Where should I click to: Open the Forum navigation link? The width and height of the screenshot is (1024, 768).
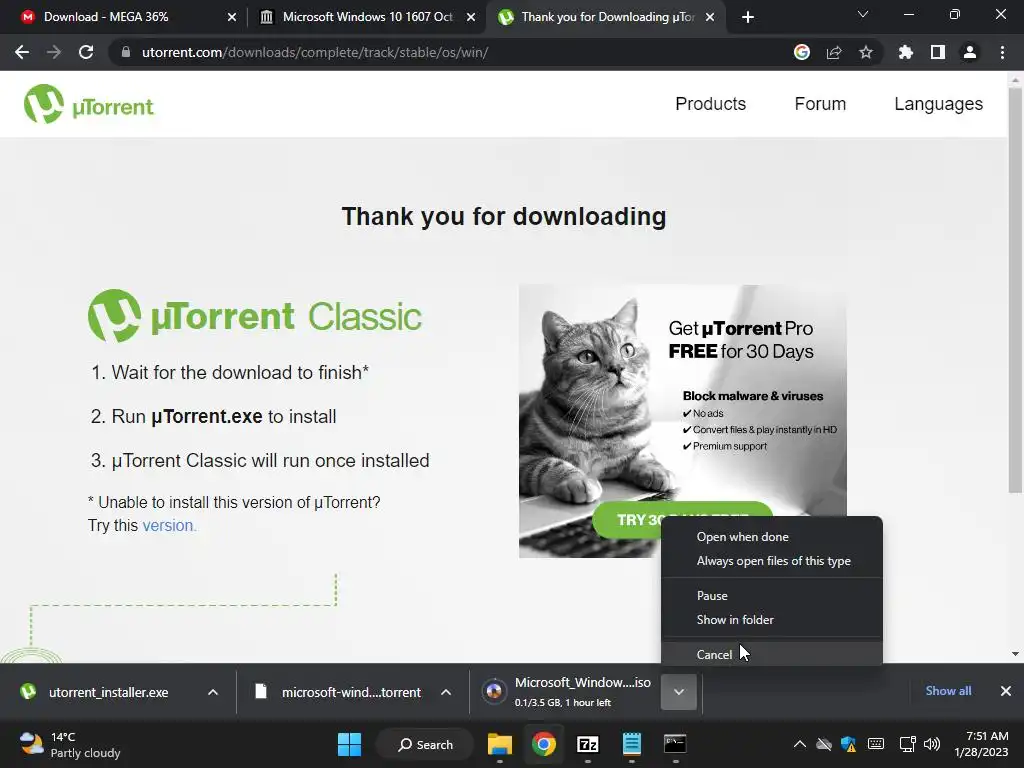820,104
